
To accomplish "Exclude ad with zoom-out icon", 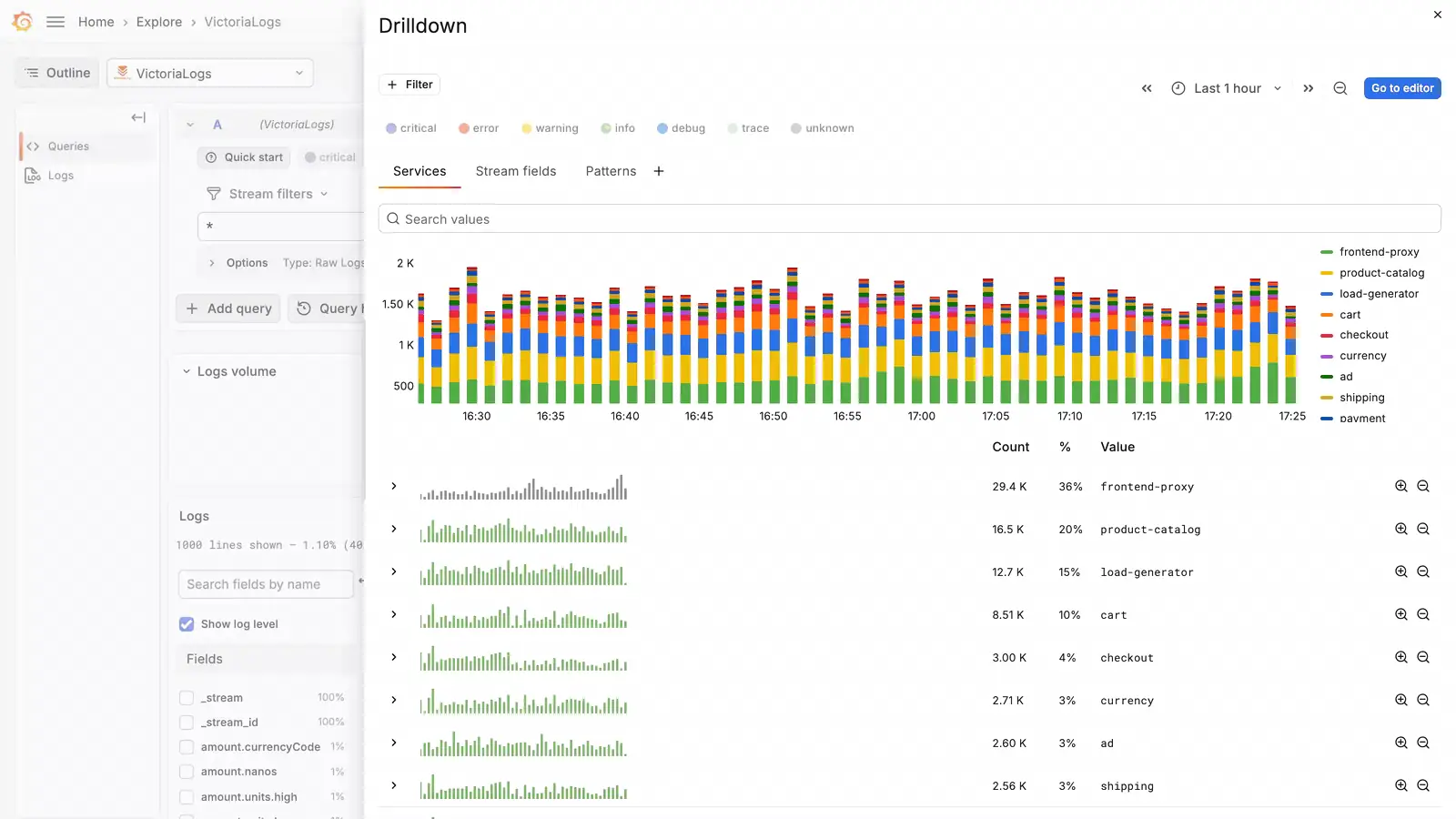I will [1423, 743].
